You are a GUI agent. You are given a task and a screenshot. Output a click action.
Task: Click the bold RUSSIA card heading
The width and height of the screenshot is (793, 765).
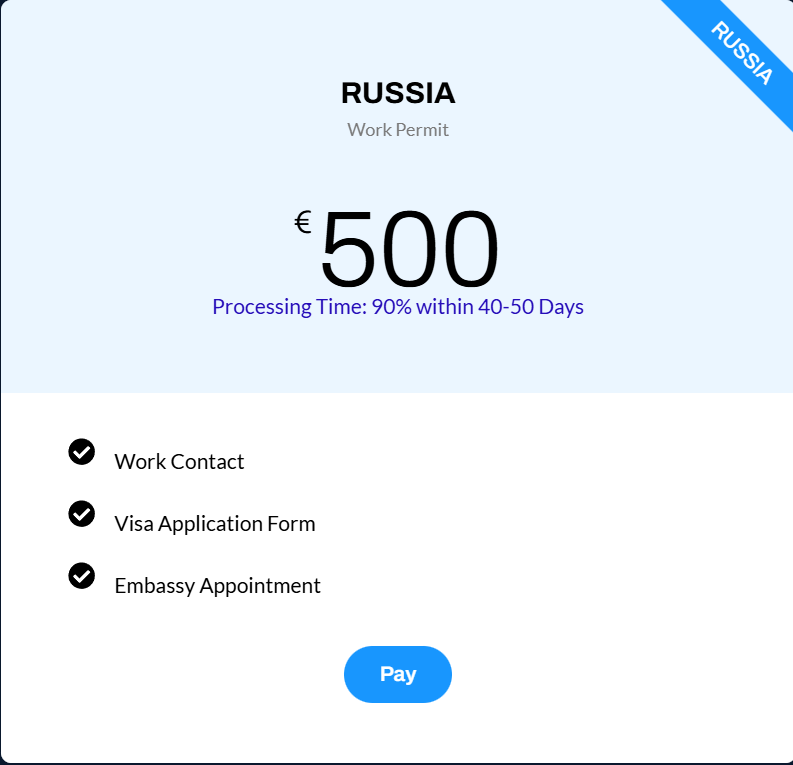pos(398,93)
